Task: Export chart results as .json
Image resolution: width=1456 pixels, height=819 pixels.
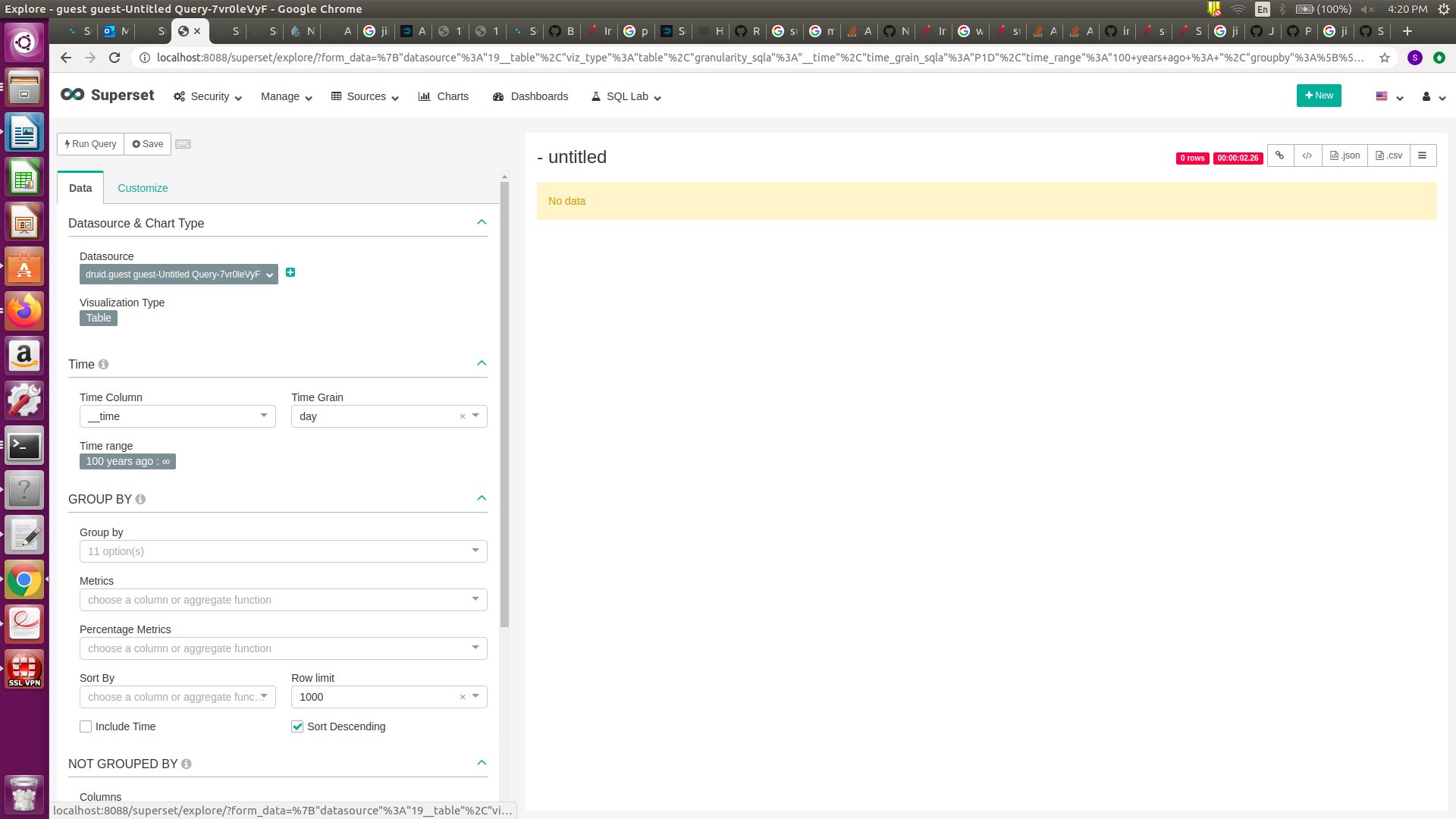Action: tap(1344, 155)
